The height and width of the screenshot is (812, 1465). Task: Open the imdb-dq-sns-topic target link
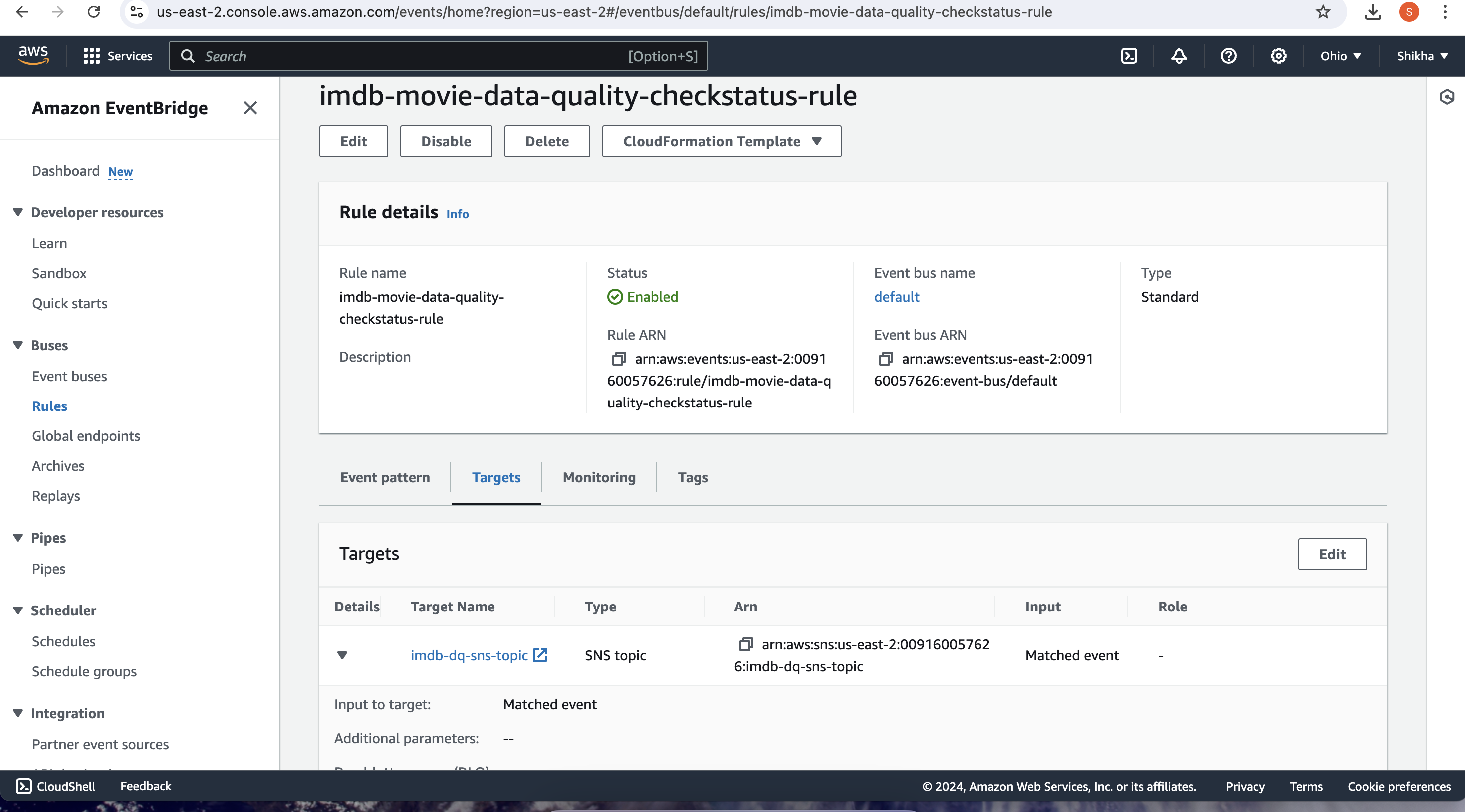[x=469, y=655]
